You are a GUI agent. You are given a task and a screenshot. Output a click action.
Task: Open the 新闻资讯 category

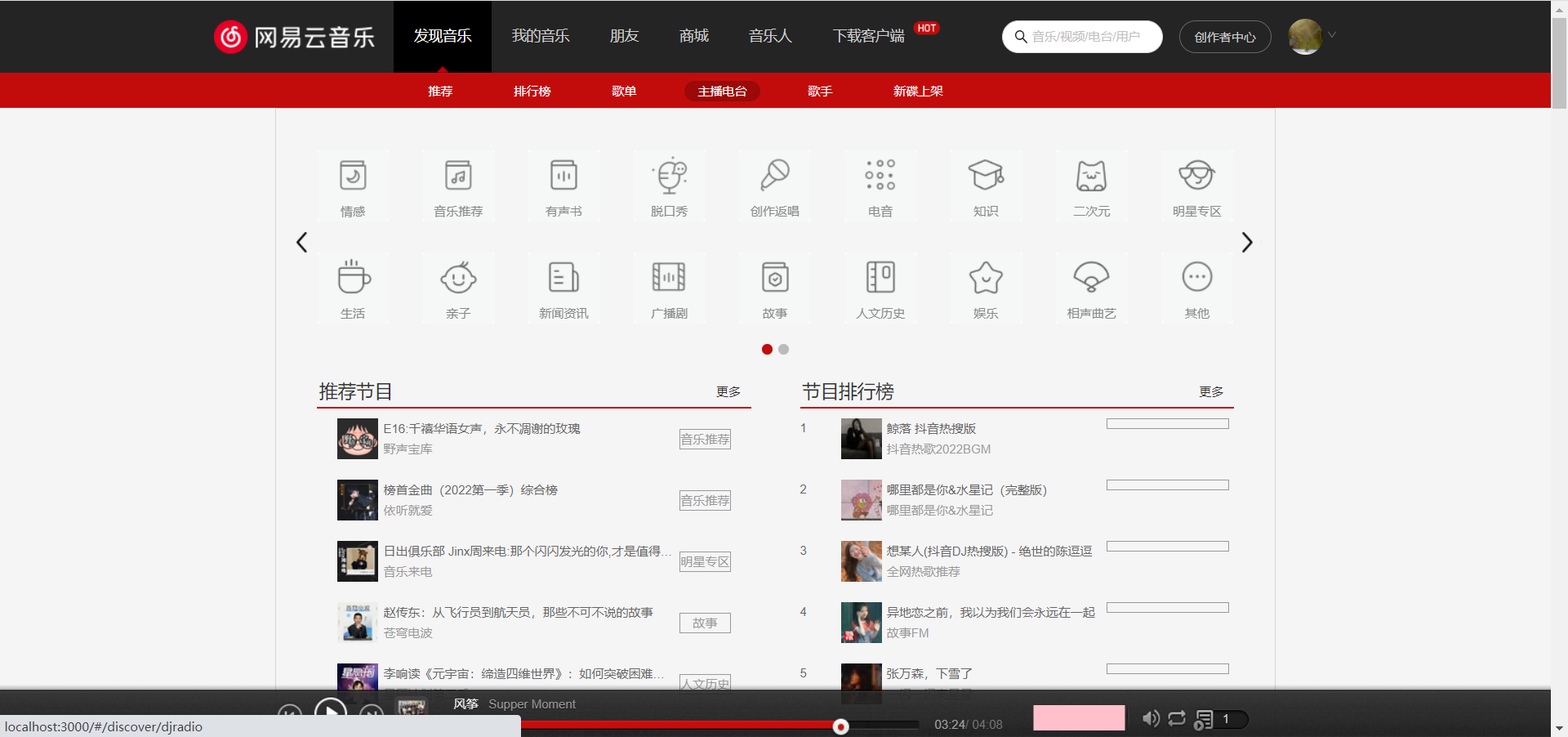[x=563, y=288]
